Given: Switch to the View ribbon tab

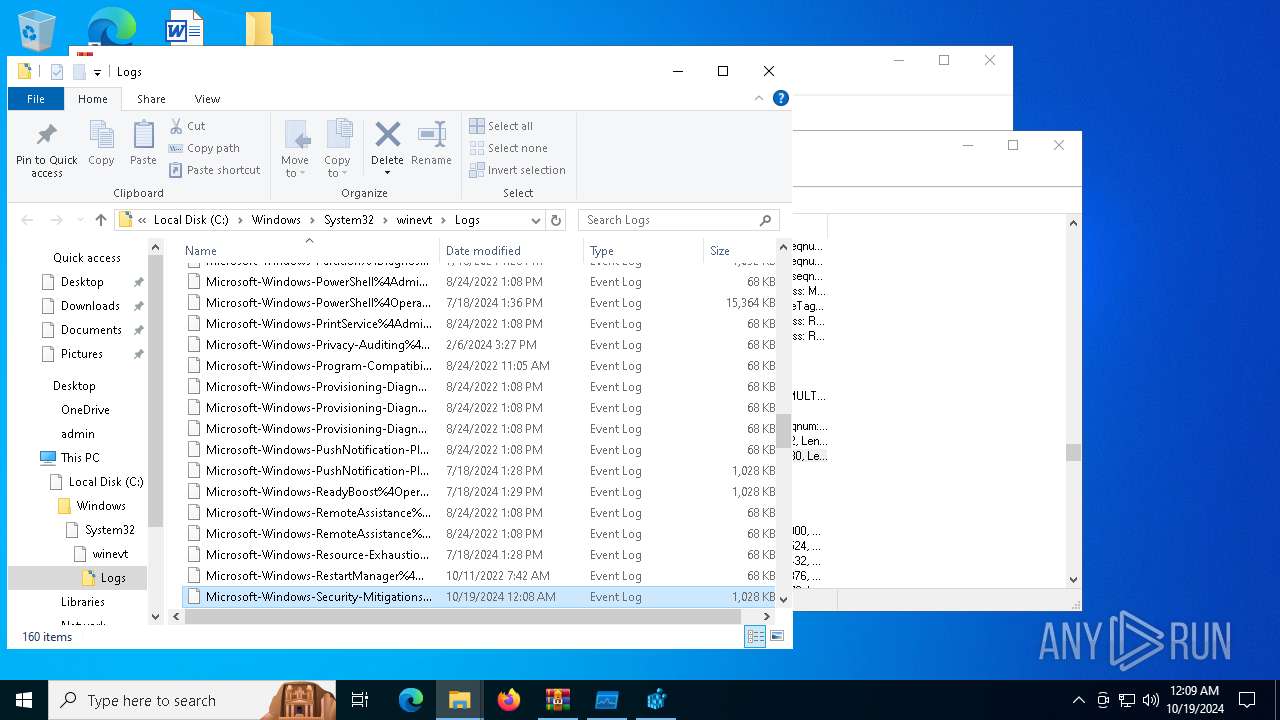Looking at the screenshot, I should click(207, 99).
